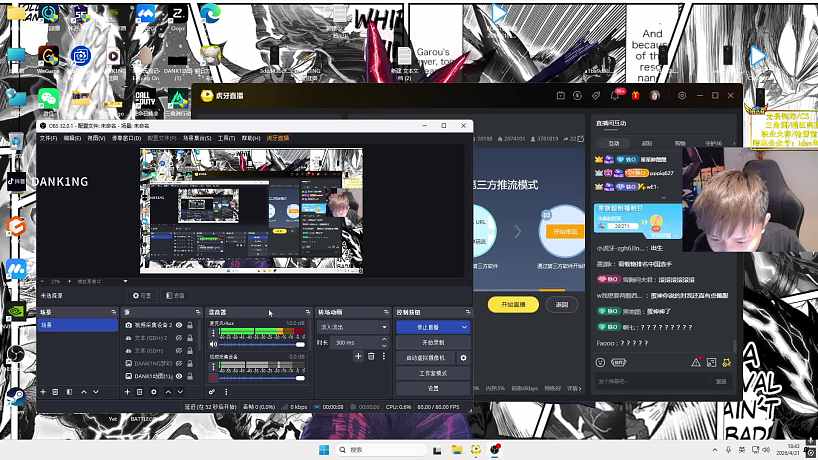
Task: Click Stop Streaming button in OBS Controls
Action: 428,327
